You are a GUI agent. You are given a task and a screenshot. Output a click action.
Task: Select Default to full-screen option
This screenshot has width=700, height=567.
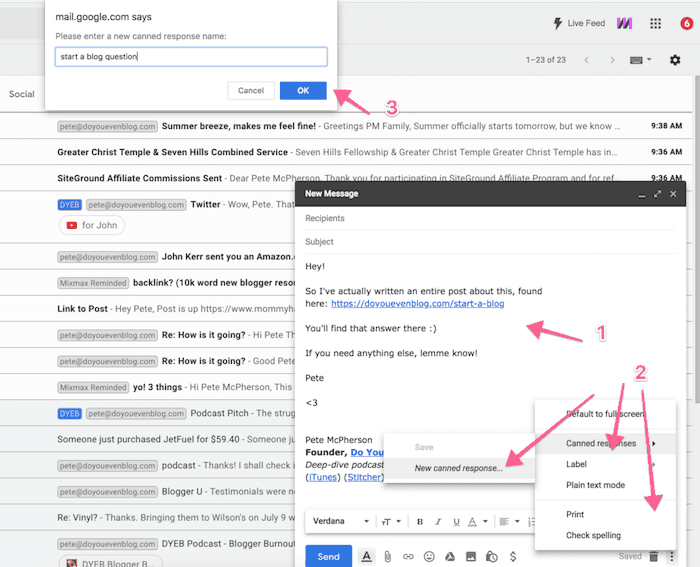coord(605,414)
